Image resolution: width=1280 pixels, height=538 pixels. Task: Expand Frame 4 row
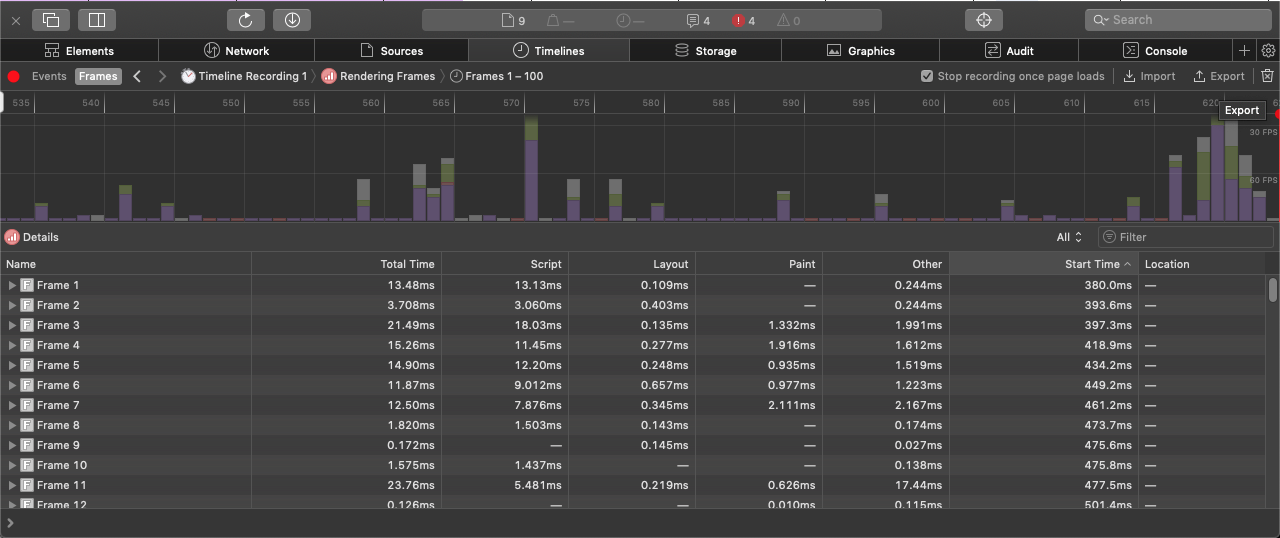[12, 345]
